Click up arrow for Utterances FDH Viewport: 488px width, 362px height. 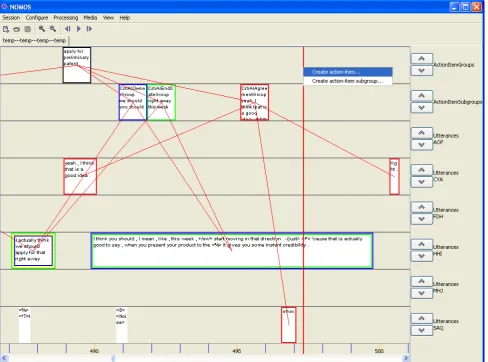point(421,207)
